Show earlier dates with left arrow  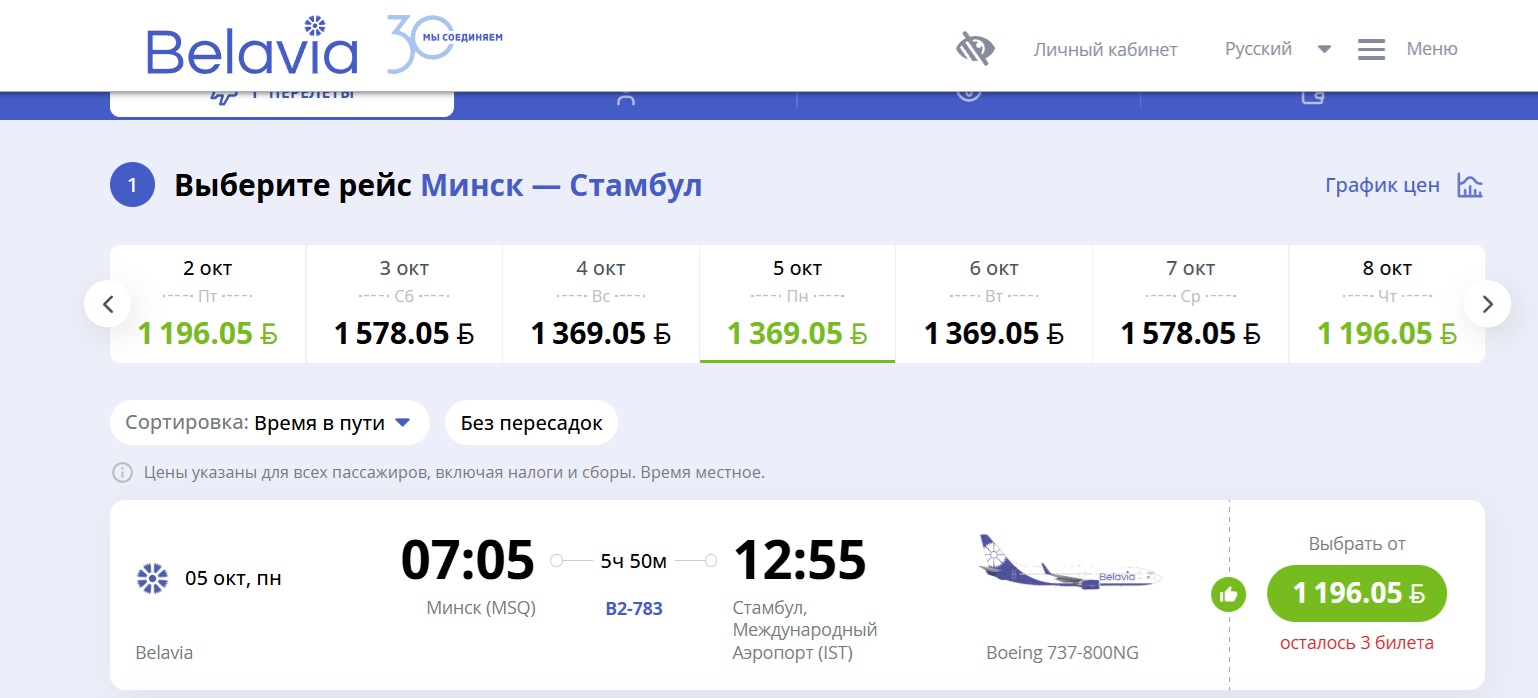tap(108, 304)
